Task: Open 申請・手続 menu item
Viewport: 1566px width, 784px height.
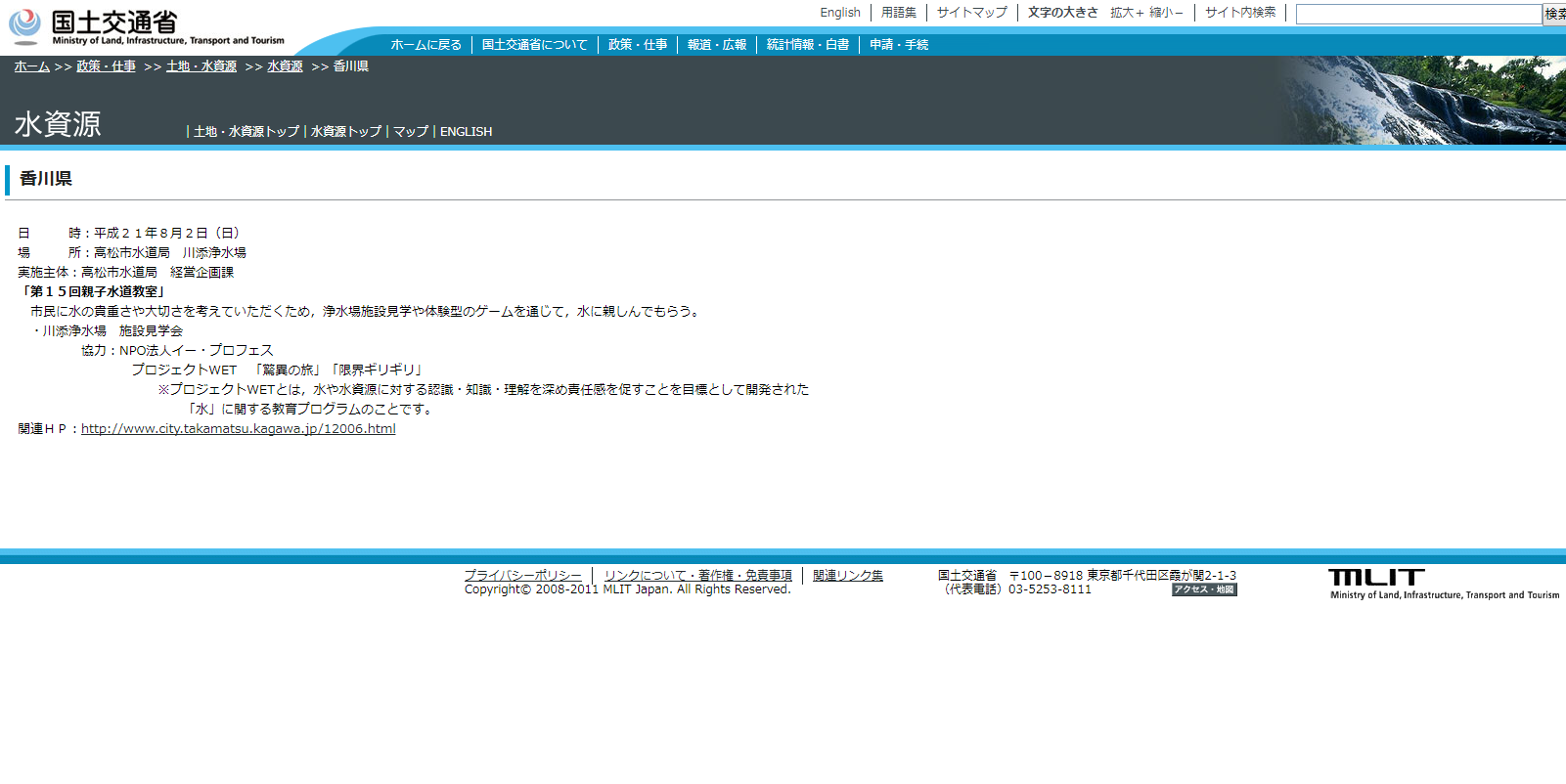Action: (899, 45)
